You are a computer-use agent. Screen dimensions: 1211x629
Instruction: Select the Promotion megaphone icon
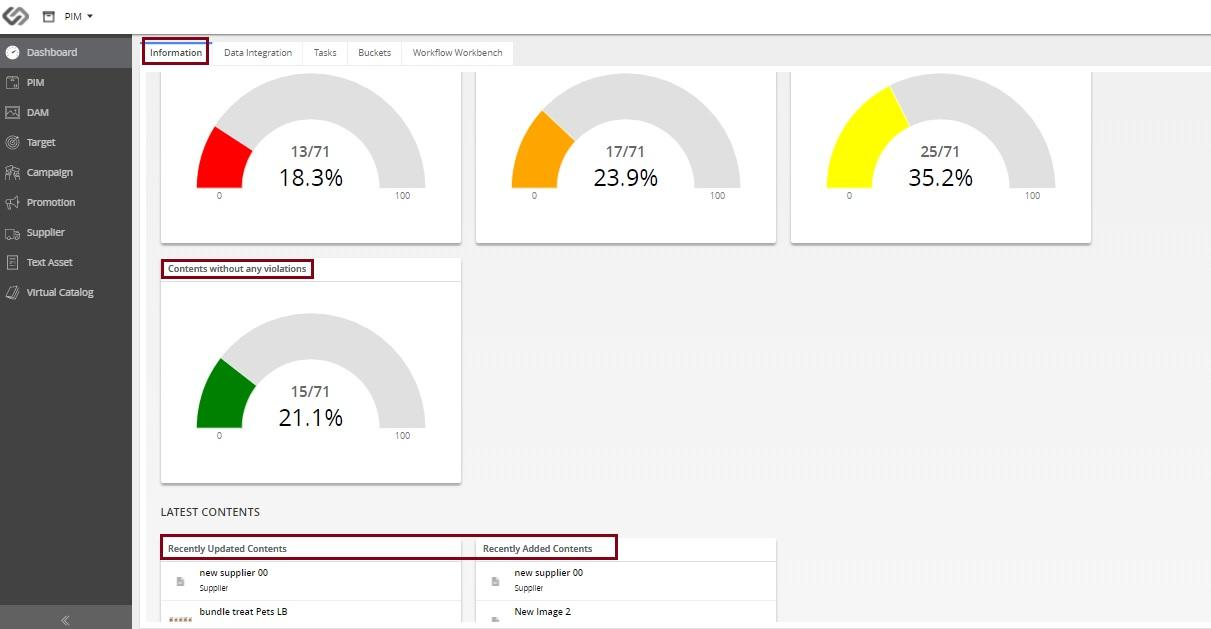(12, 202)
